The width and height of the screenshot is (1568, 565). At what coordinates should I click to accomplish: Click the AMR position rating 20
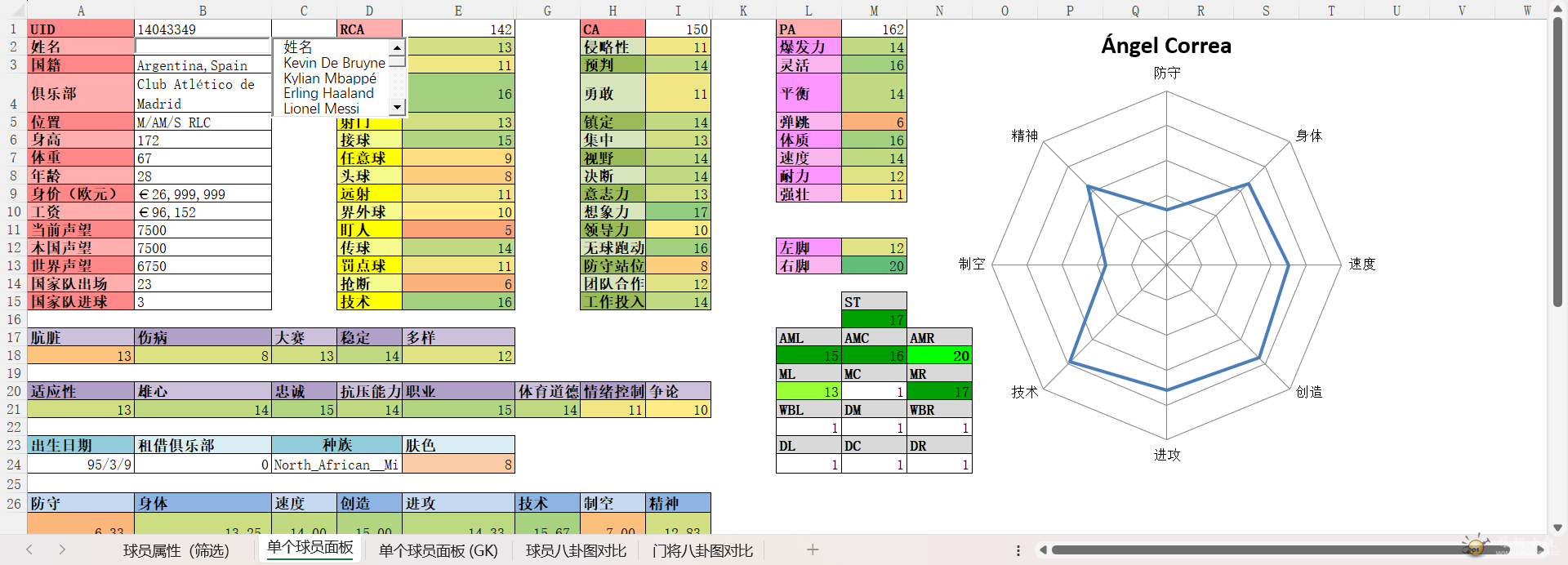[x=939, y=355]
